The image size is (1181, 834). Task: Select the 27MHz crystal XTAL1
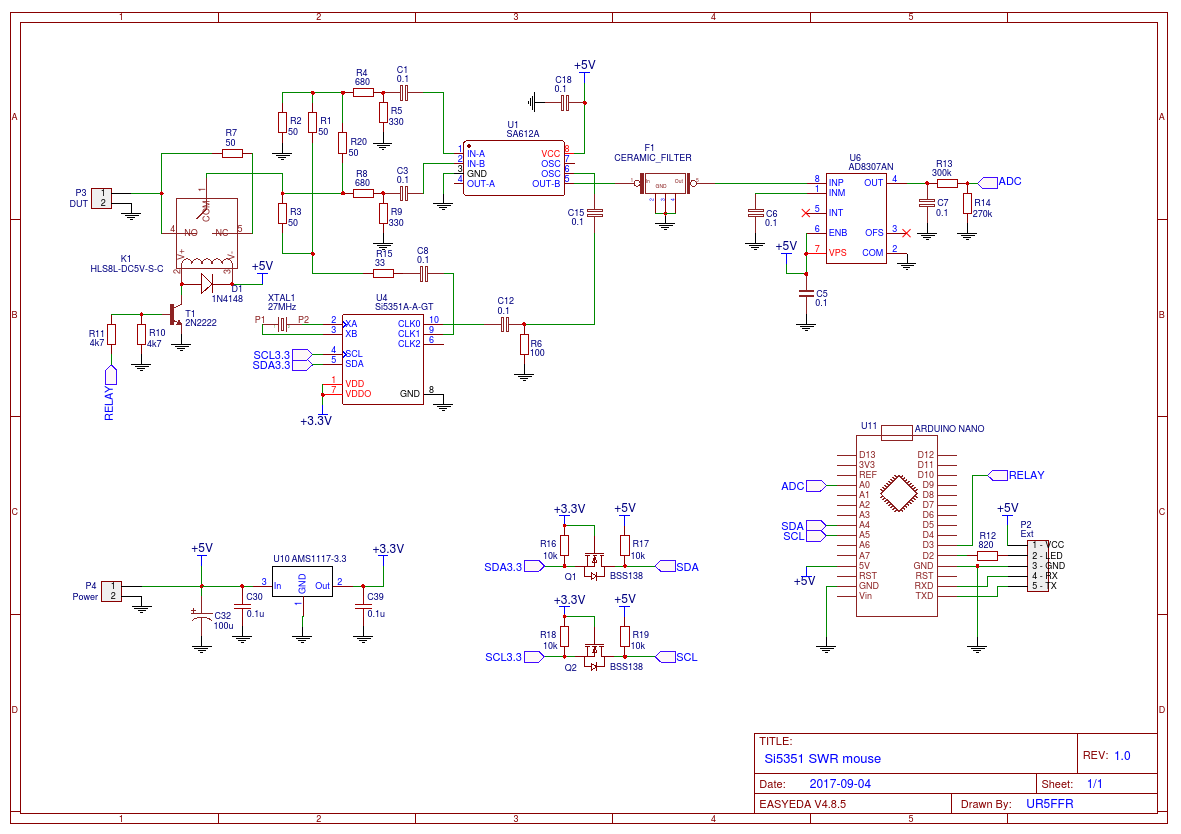click(282, 324)
